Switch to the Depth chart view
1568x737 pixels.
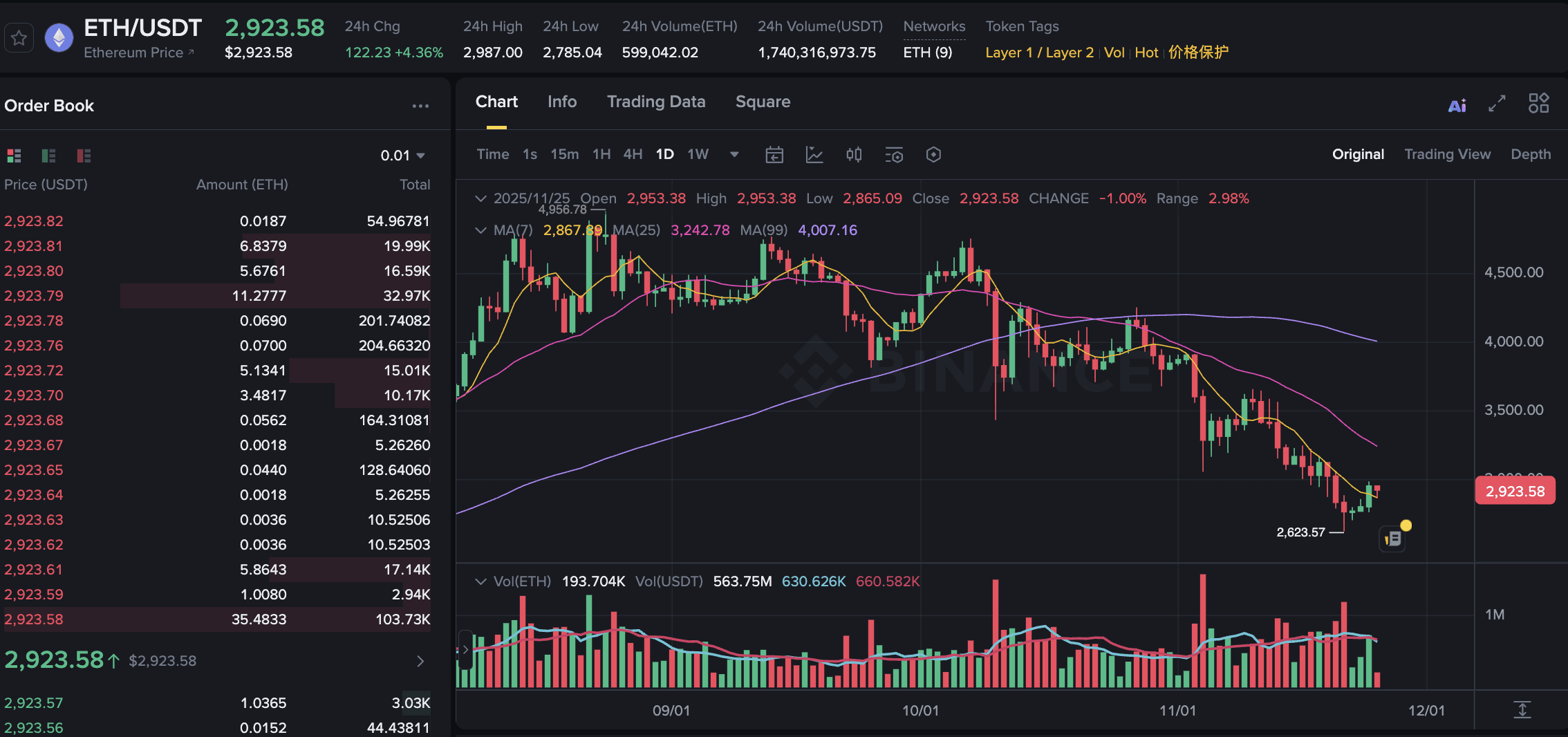click(x=1531, y=153)
